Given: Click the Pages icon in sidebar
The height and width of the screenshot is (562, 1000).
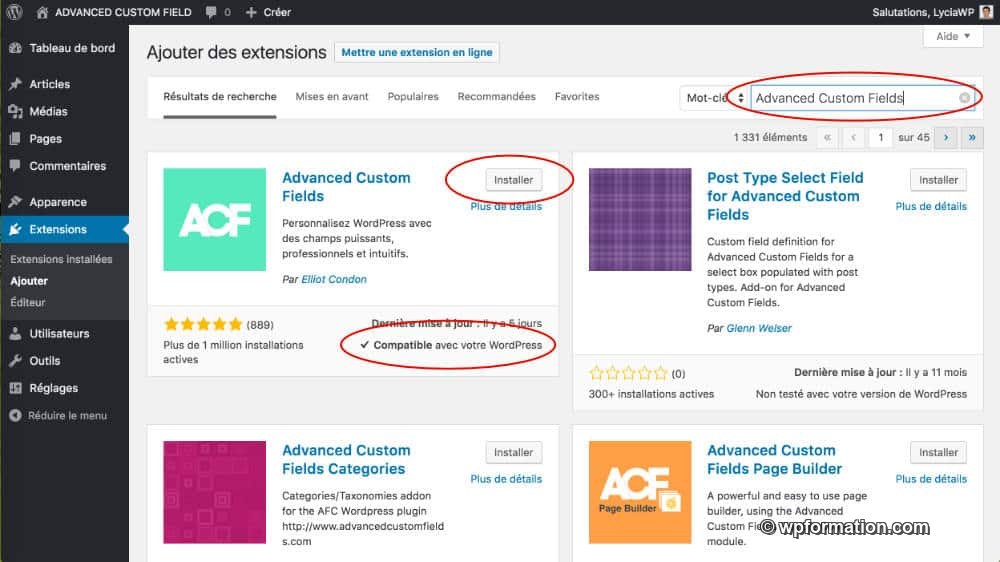Looking at the screenshot, I should (x=15, y=139).
